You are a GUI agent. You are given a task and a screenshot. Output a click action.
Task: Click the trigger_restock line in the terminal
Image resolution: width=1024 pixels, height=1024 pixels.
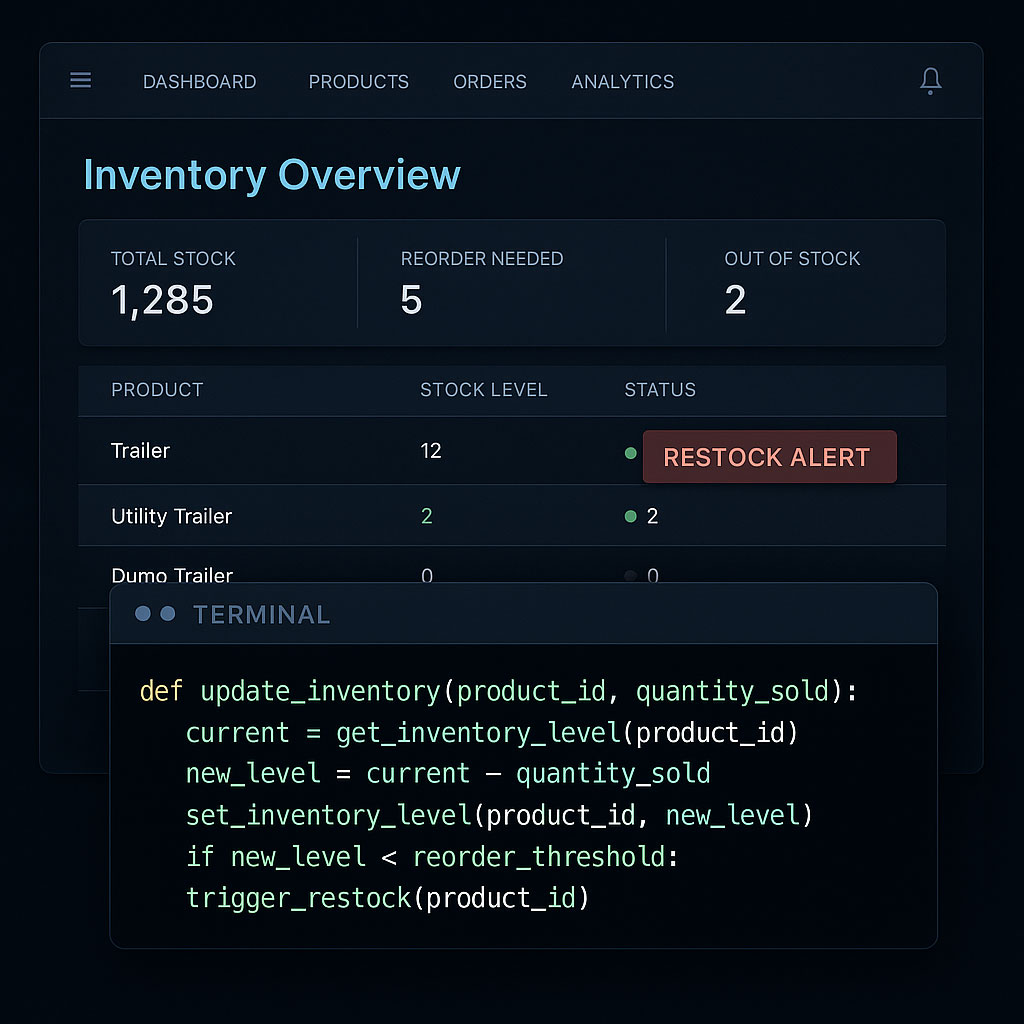387,898
